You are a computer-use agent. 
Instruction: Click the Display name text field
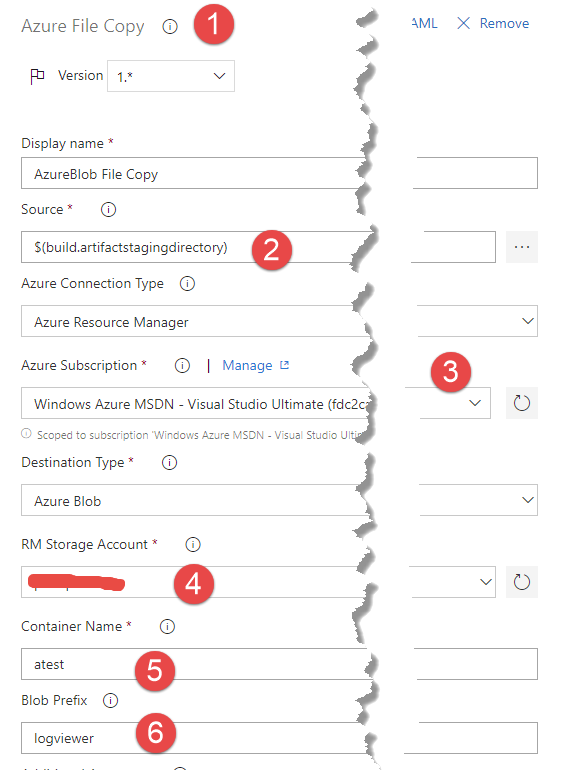279,173
